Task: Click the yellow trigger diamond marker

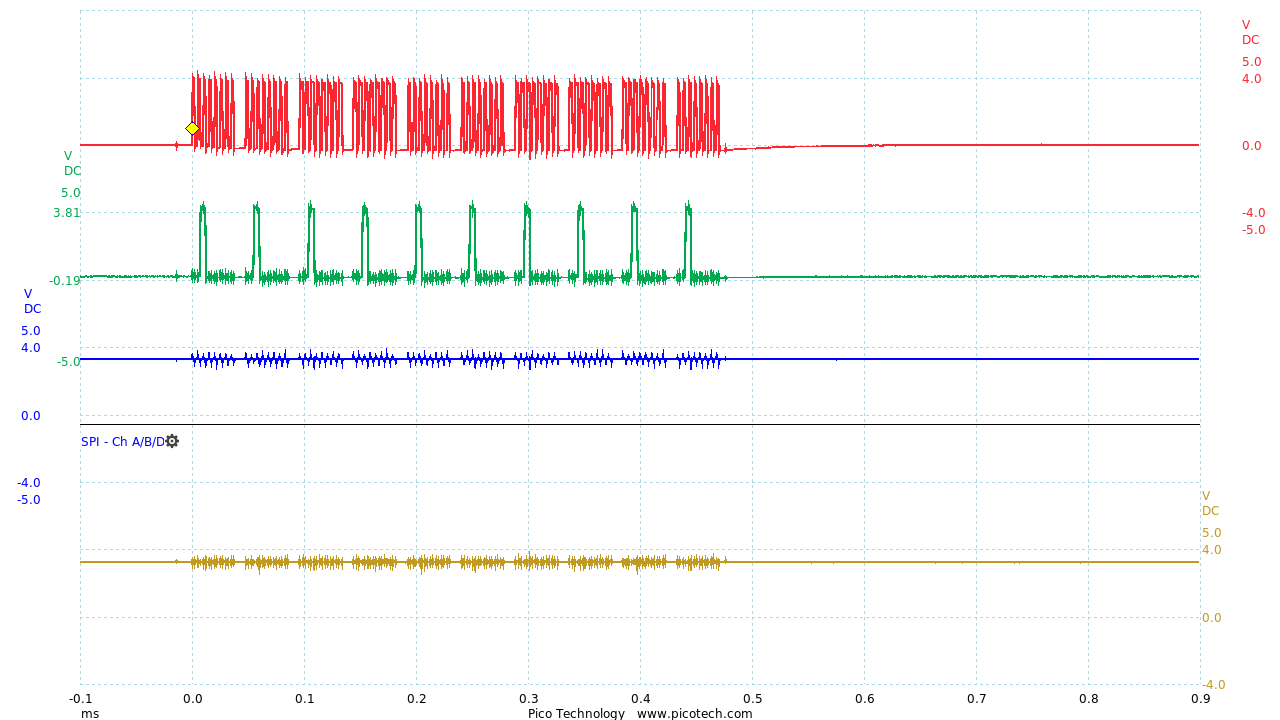Action: pyautogui.click(x=191, y=127)
